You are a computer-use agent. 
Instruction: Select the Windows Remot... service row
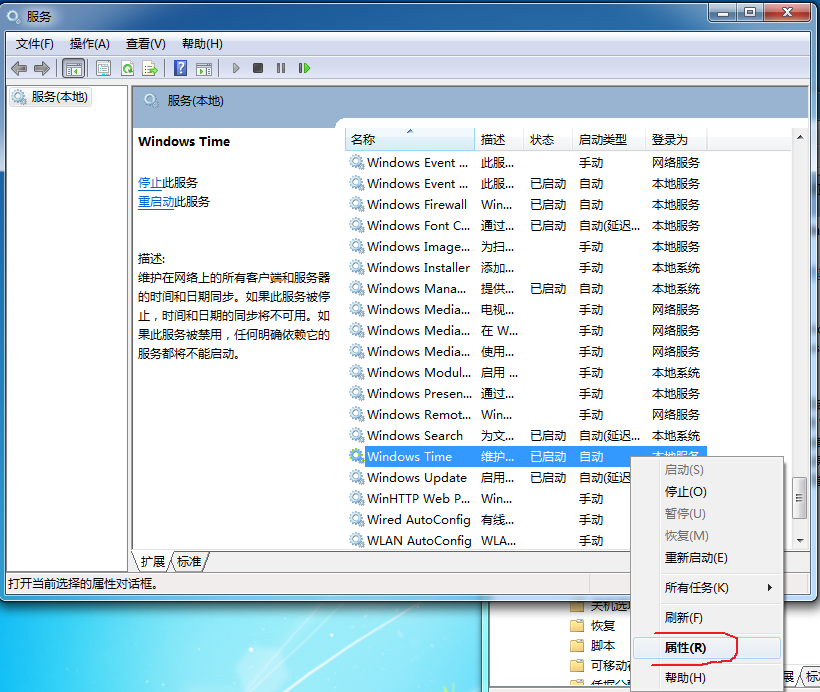point(527,414)
